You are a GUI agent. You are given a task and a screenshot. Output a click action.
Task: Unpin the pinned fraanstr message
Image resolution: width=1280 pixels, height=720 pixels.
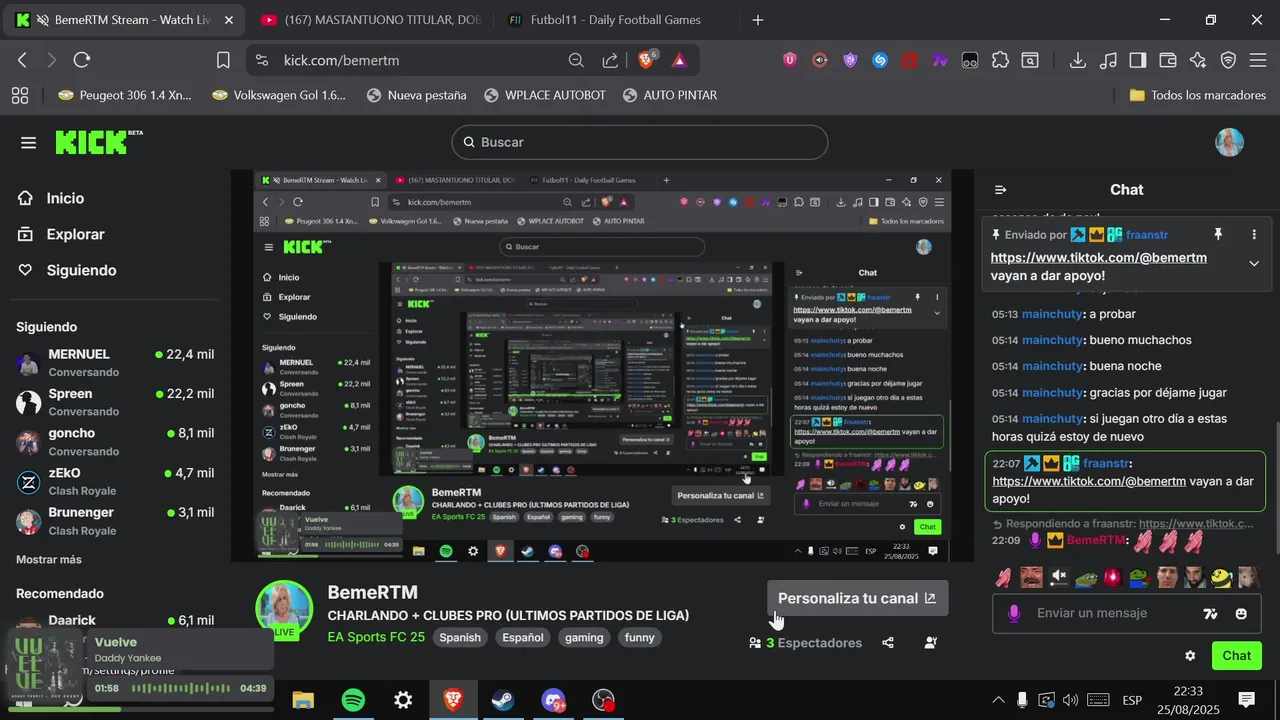coord(1218,235)
